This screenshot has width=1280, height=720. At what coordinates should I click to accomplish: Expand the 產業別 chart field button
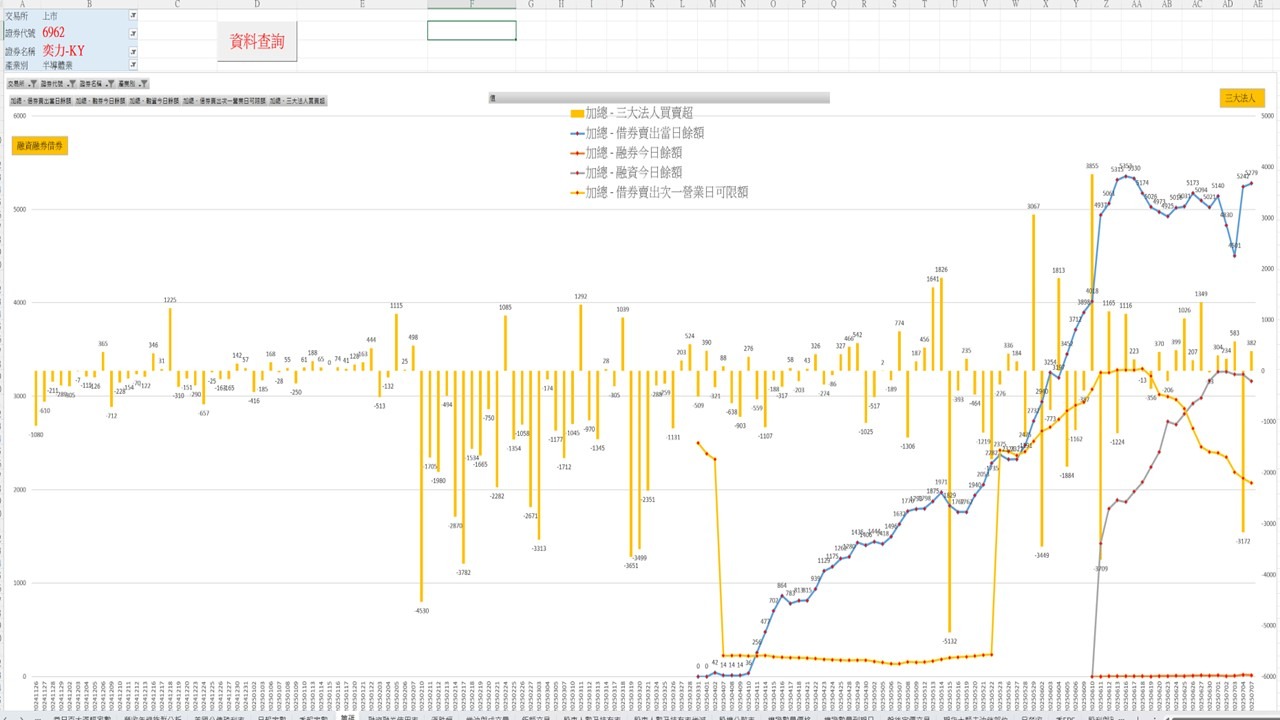coord(133,84)
